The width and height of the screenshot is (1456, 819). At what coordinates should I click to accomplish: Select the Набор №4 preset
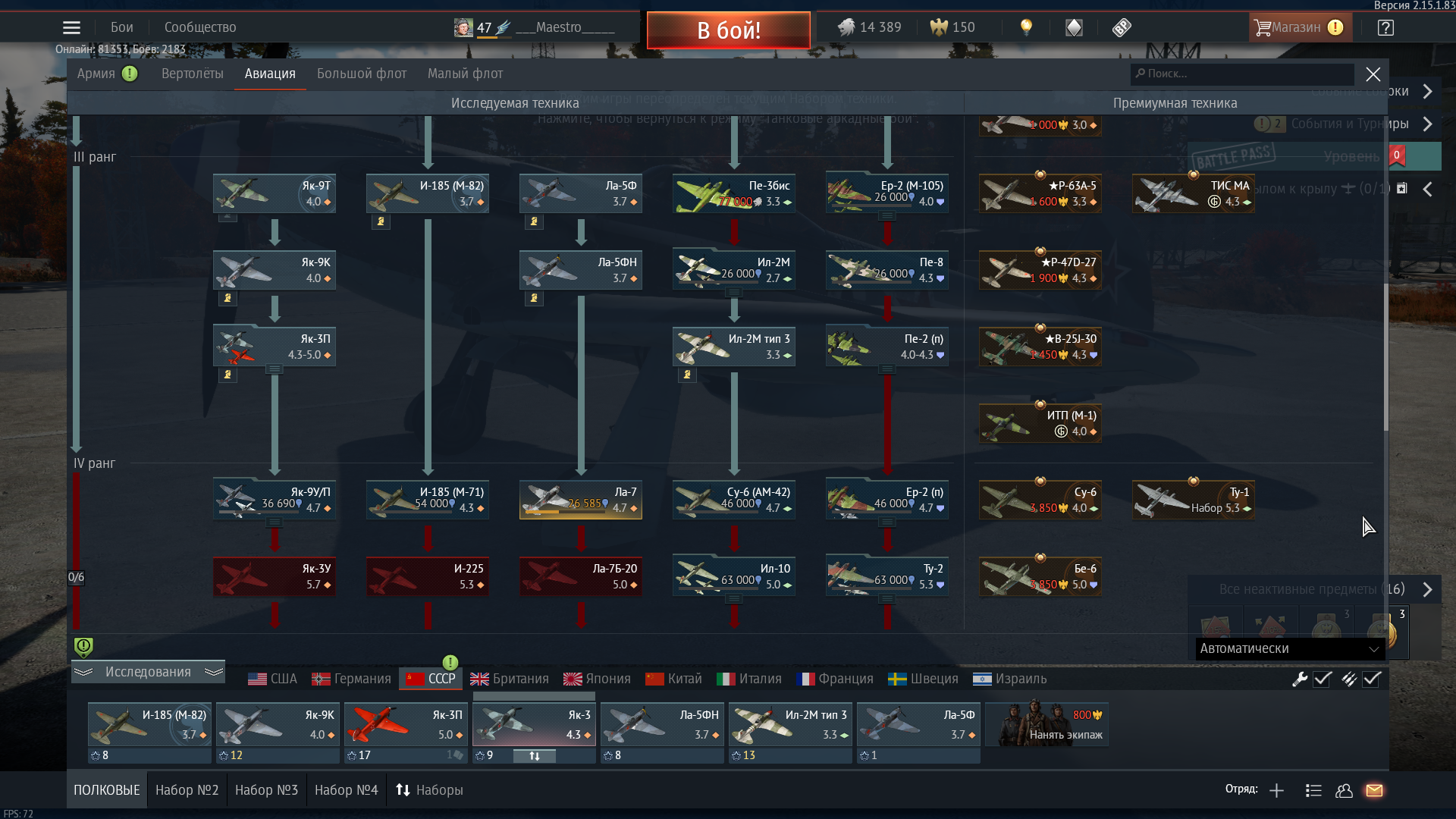point(347,790)
